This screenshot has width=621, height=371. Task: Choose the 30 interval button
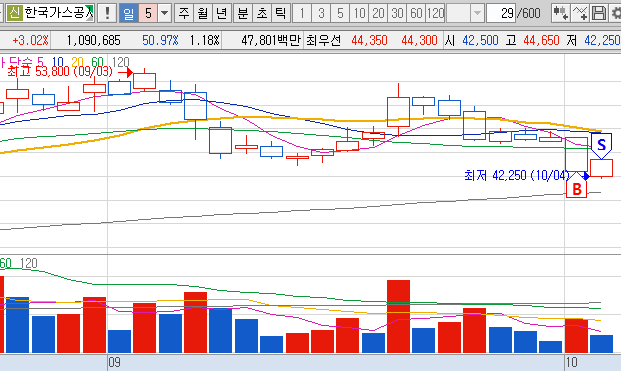click(x=397, y=13)
